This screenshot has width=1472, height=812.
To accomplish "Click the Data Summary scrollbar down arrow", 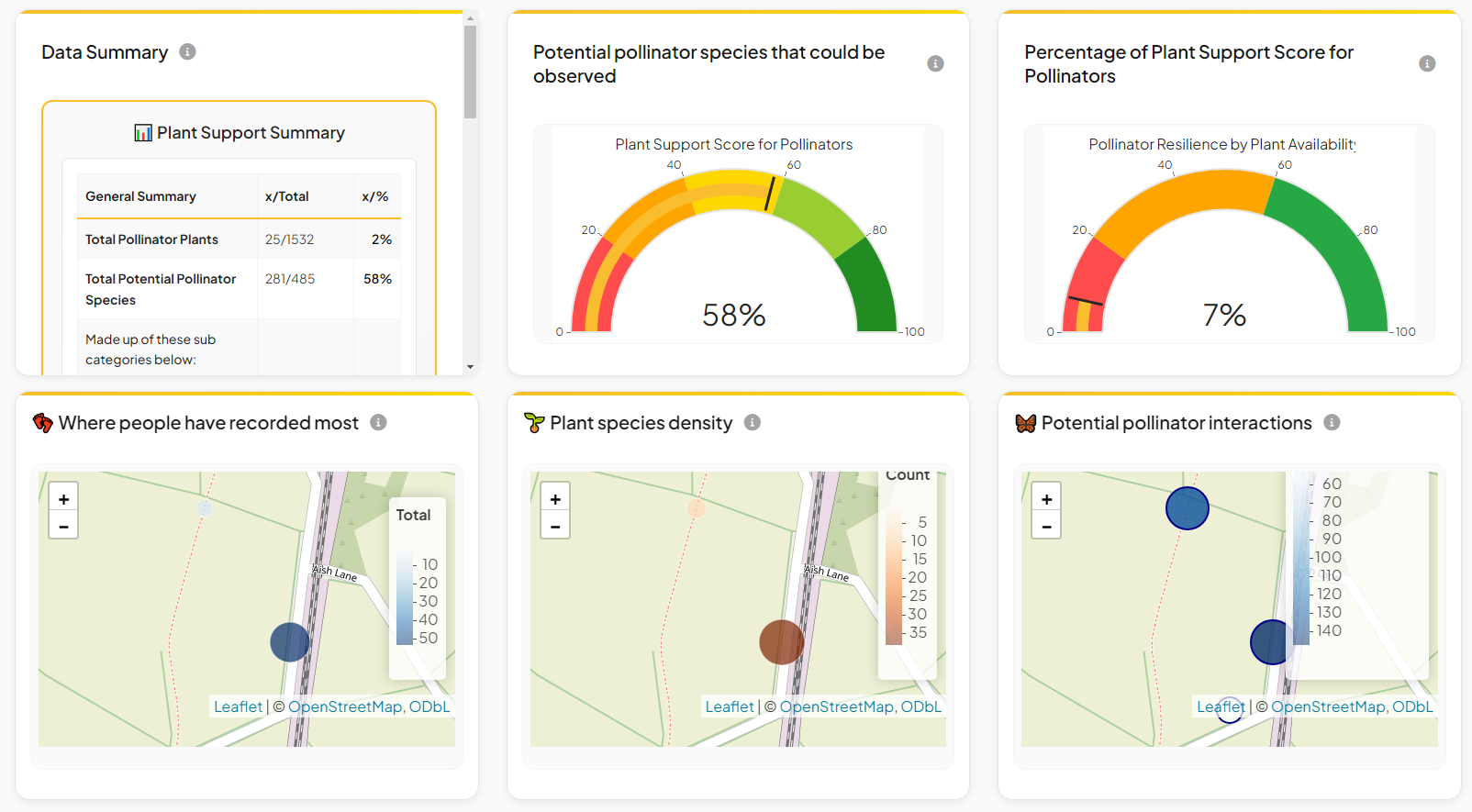I will [x=470, y=366].
